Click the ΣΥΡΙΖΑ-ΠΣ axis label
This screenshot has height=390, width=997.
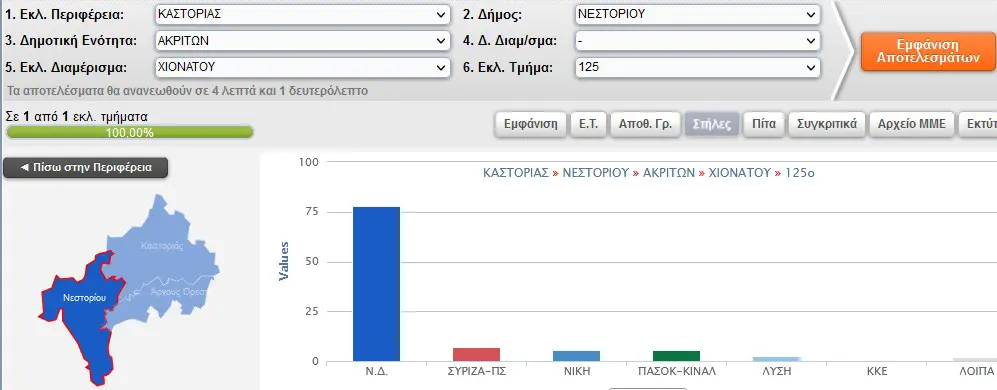tap(476, 371)
